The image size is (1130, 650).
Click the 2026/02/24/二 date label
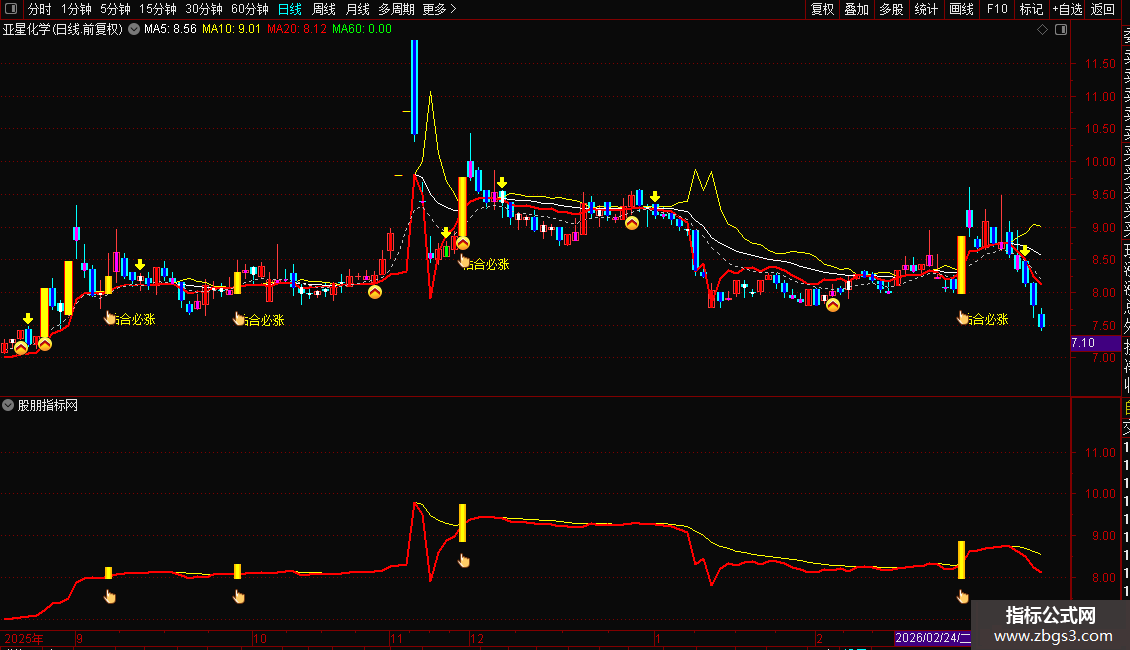pos(933,638)
